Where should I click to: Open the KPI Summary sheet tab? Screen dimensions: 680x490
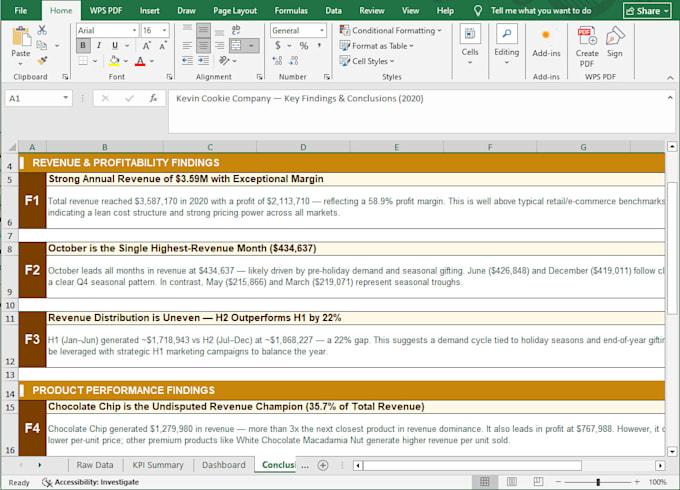pyautogui.click(x=158, y=465)
